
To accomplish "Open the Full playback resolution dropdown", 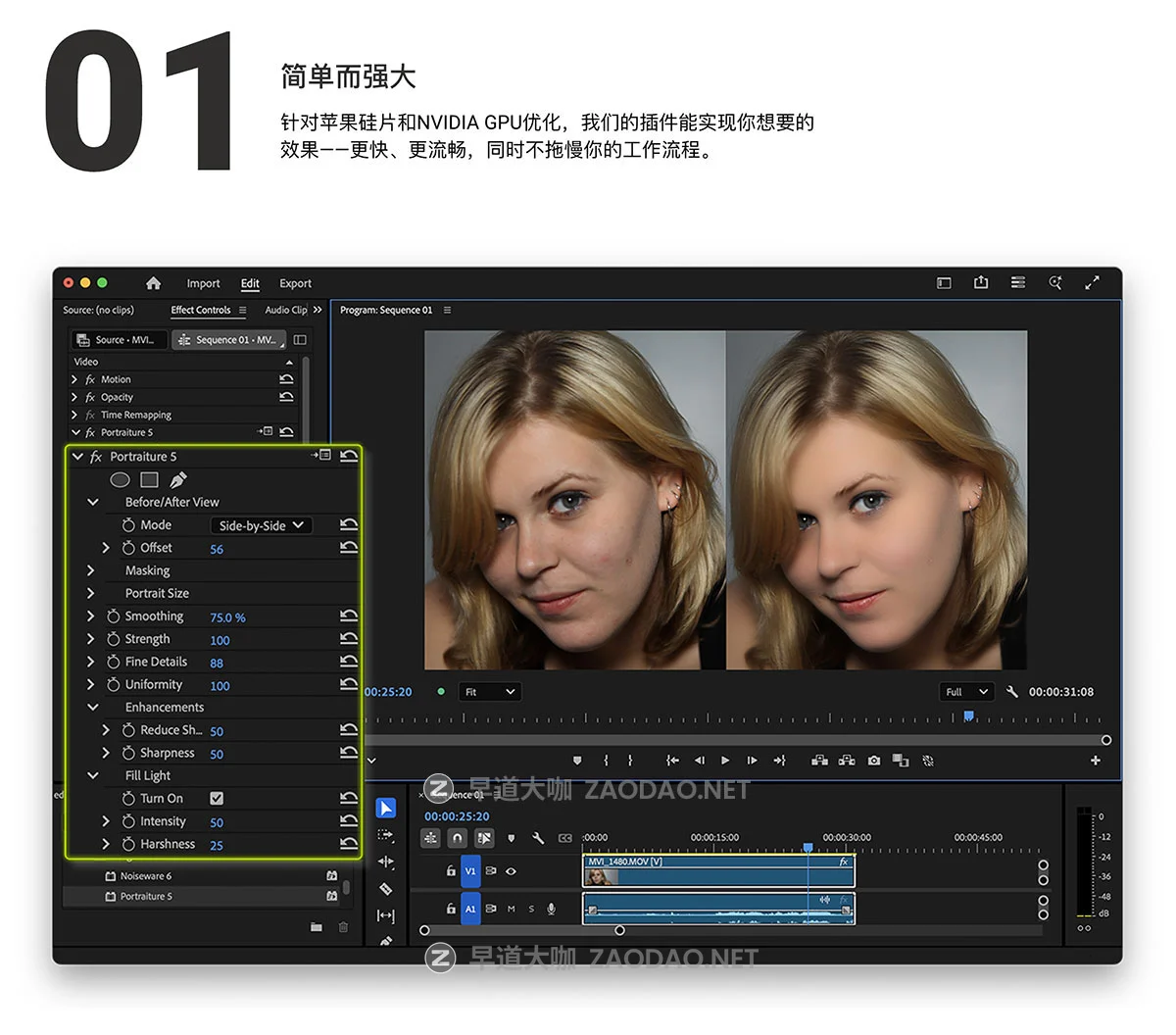I will coord(967,692).
